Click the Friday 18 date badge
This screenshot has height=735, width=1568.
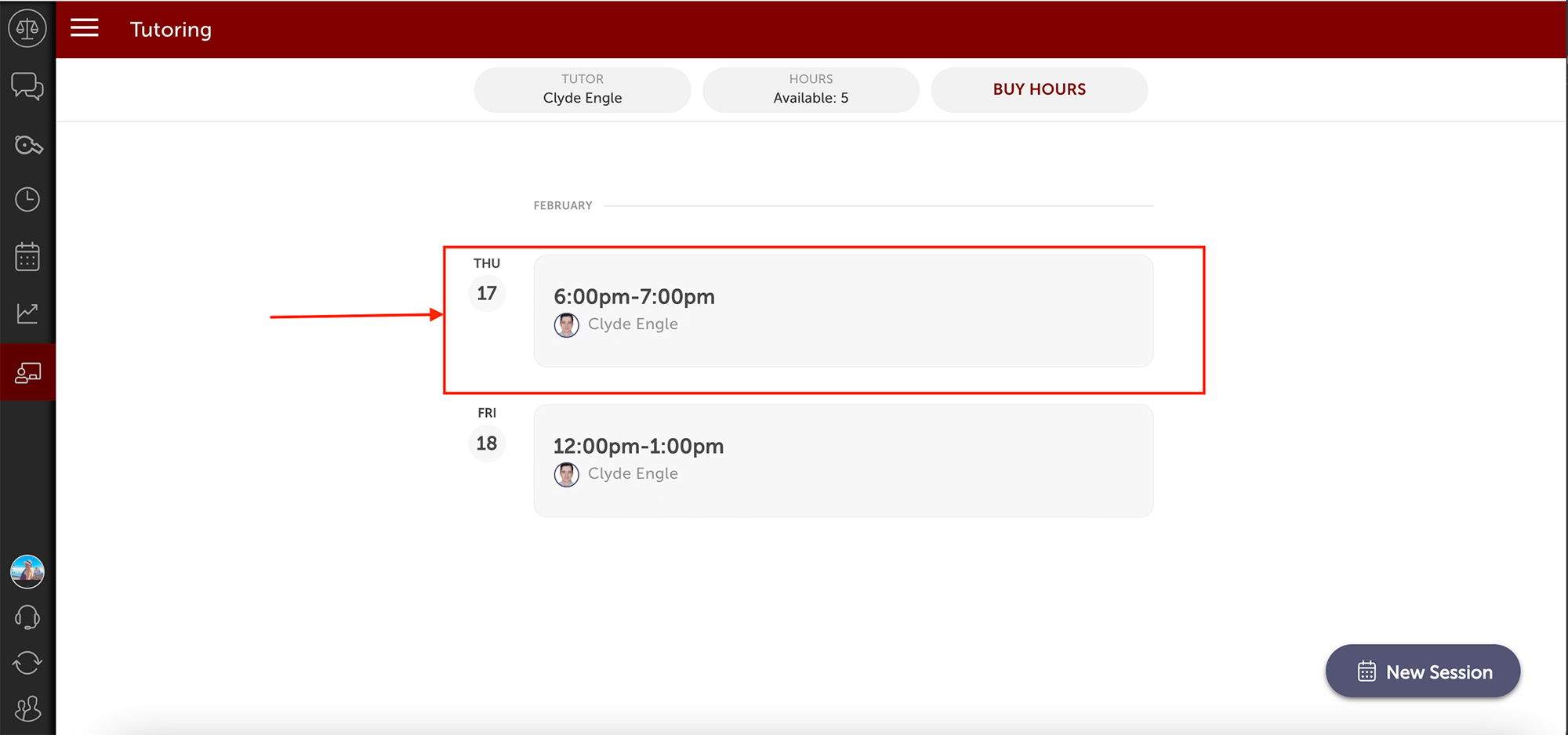tap(487, 444)
